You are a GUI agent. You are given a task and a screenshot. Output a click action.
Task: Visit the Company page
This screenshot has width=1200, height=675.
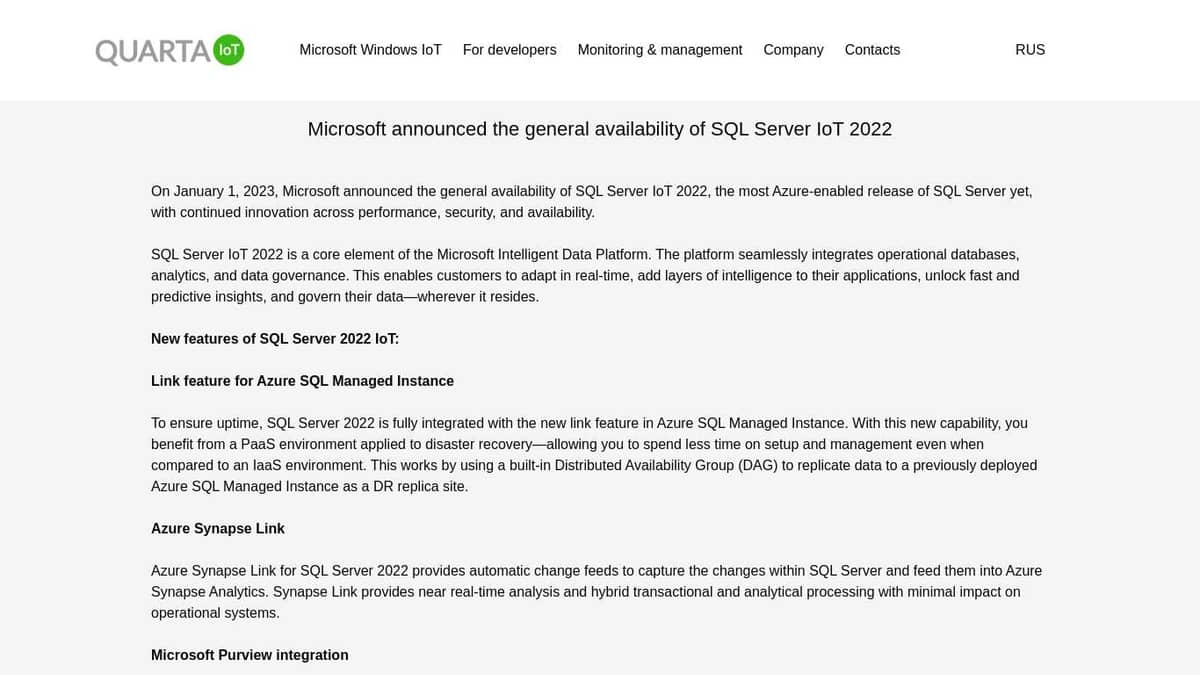point(793,50)
